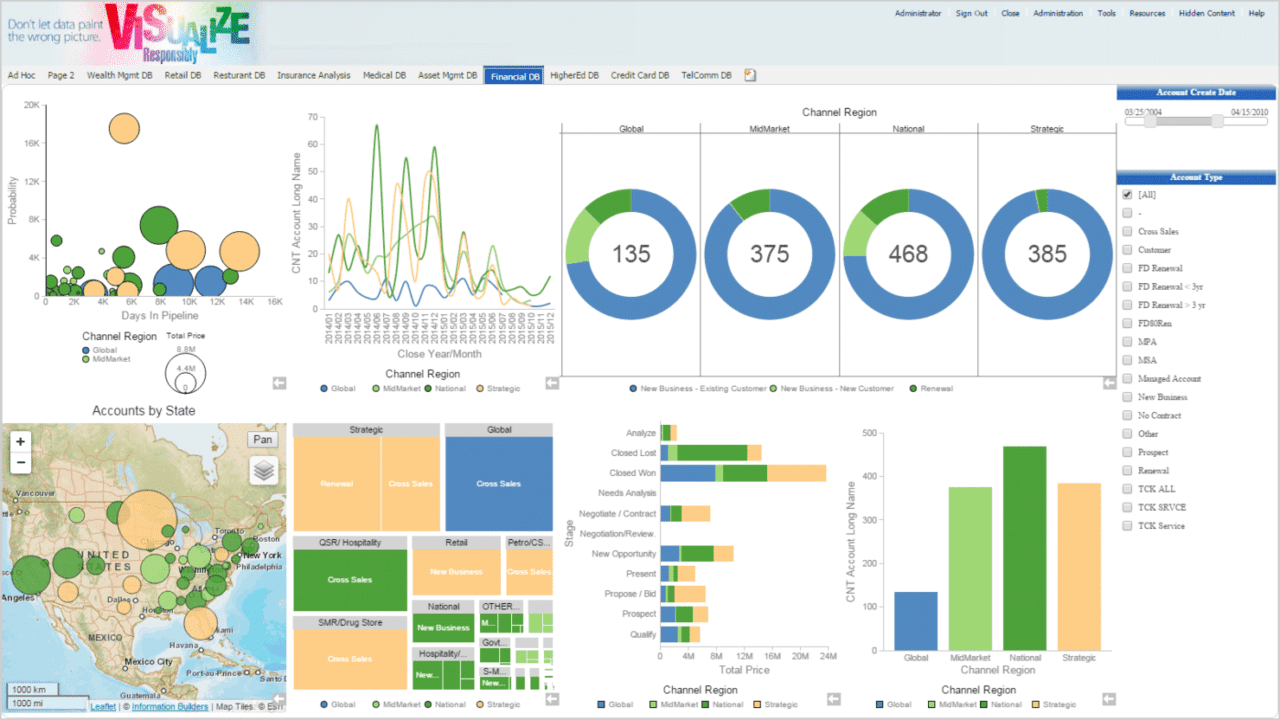Check the Cross Sales account type
Viewport: 1280px width, 720px height.
coord(1129,231)
